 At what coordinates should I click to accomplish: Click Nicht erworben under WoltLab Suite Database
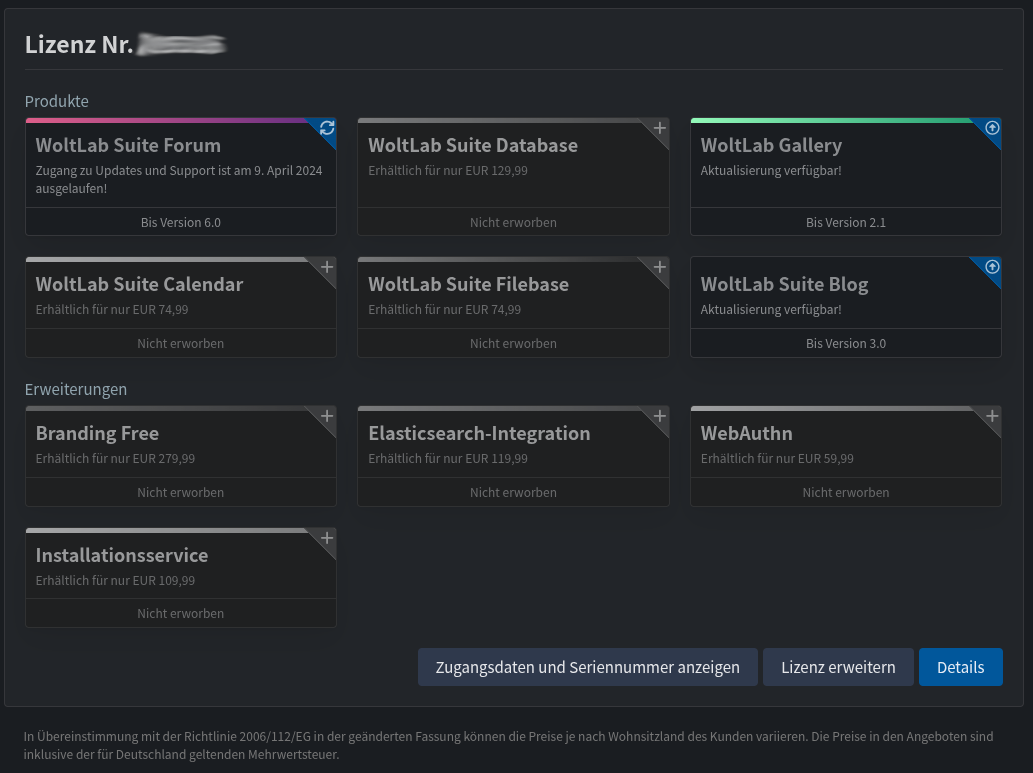click(513, 222)
